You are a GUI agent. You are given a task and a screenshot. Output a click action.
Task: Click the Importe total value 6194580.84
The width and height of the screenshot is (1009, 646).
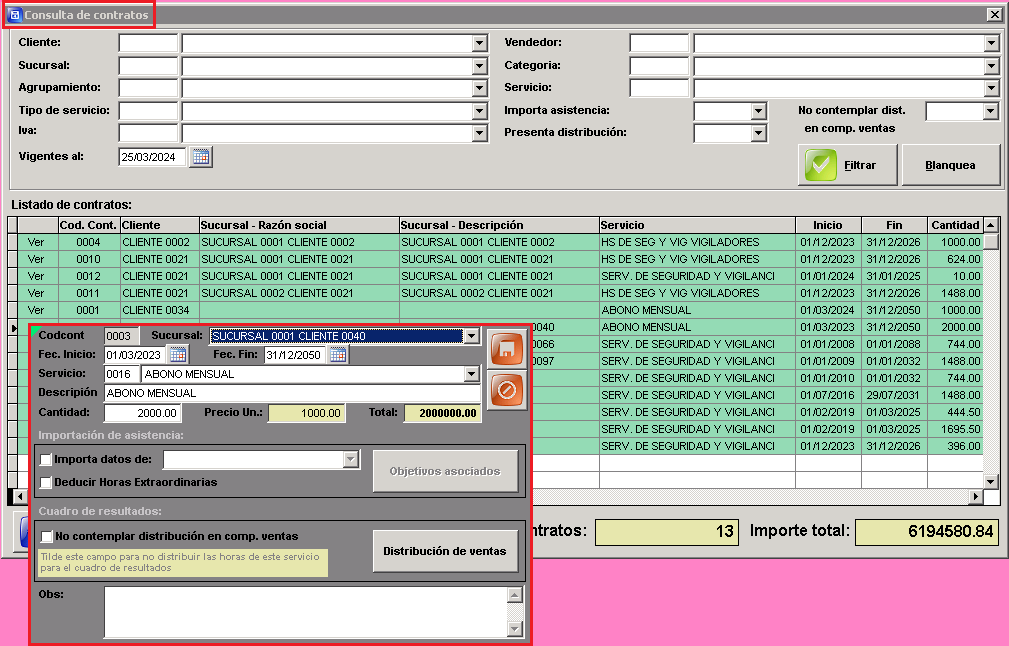click(x=927, y=532)
